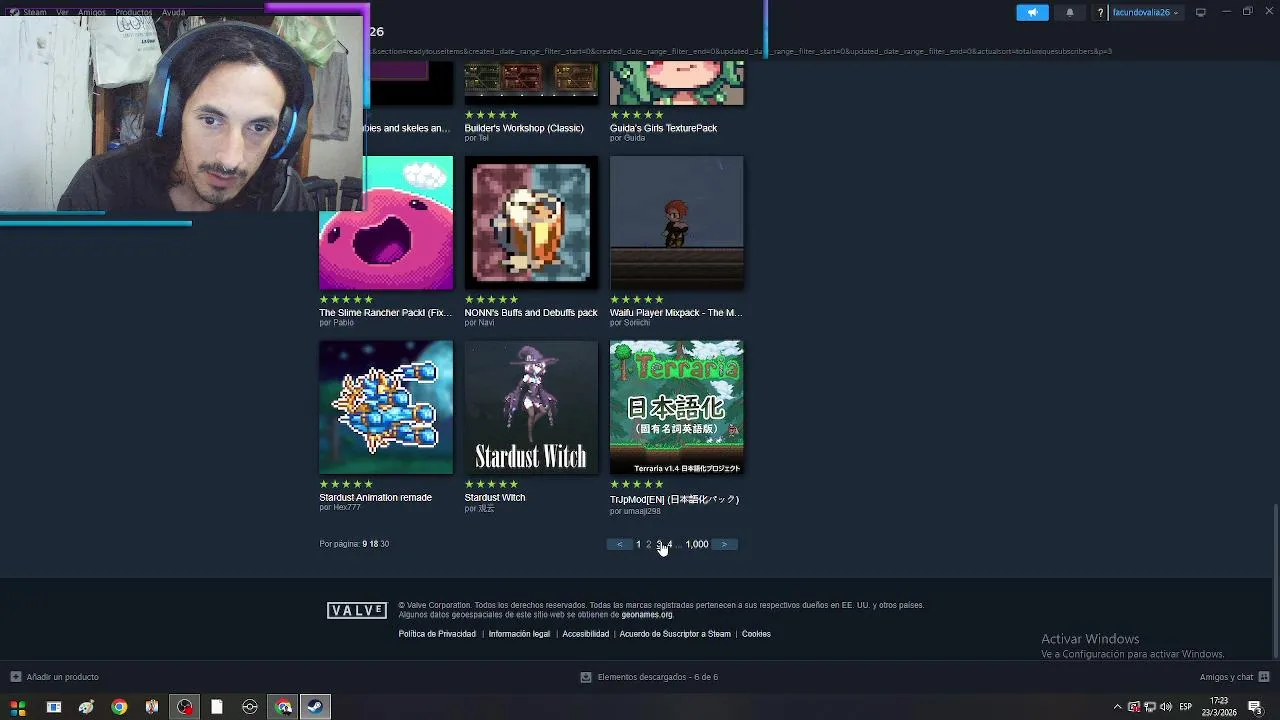Viewport: 1280px width, 720px height.
Task: Jump to page 1,000
Action: click(697, 544)
